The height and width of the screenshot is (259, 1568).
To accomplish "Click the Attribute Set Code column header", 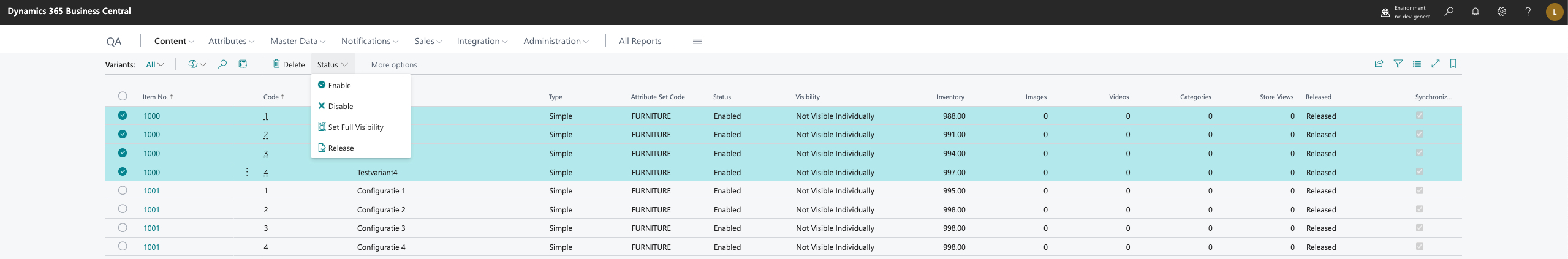I will point(657,97).
